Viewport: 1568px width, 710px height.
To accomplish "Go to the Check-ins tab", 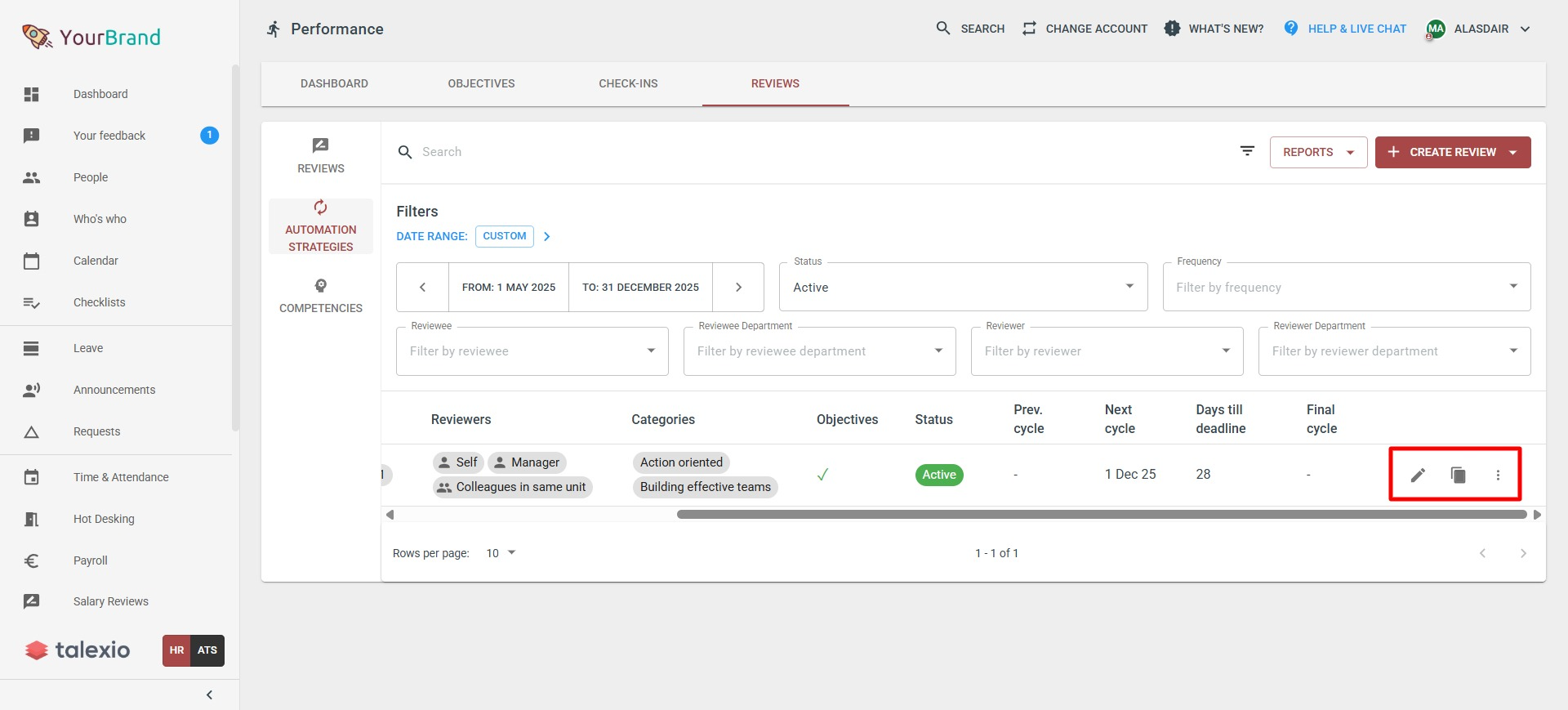I will 628,83.
